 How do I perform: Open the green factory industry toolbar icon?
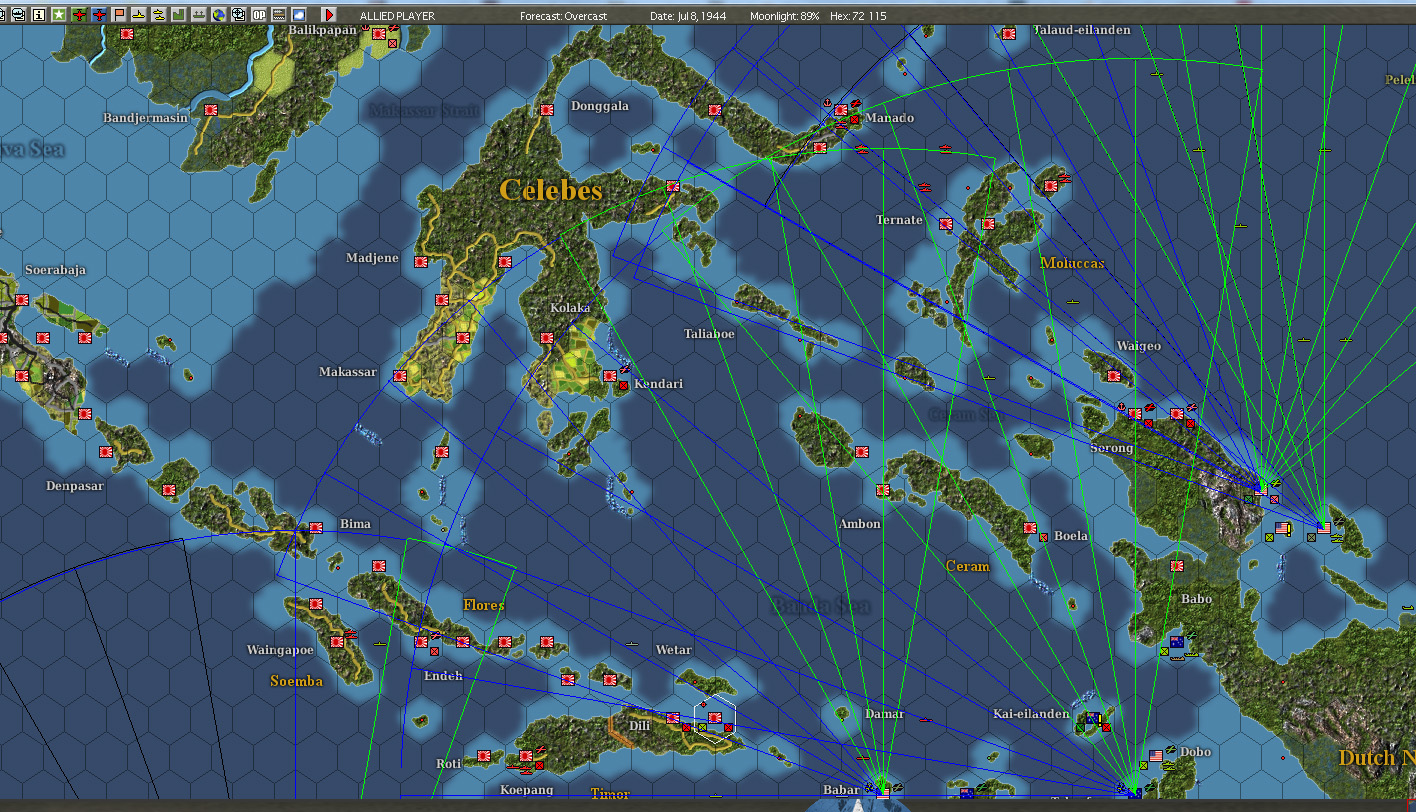[179, 15]
